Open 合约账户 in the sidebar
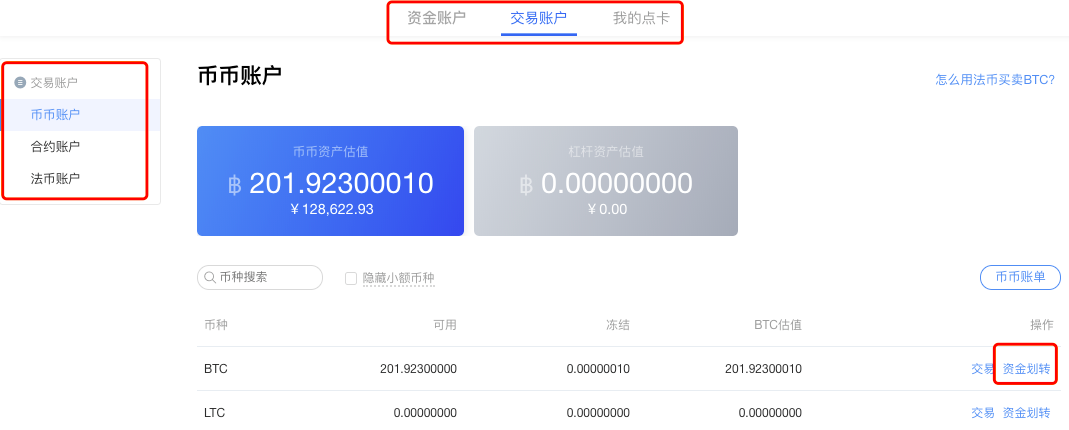The width and height of the screenshot is (1069, 430). [x=56, y=147]
